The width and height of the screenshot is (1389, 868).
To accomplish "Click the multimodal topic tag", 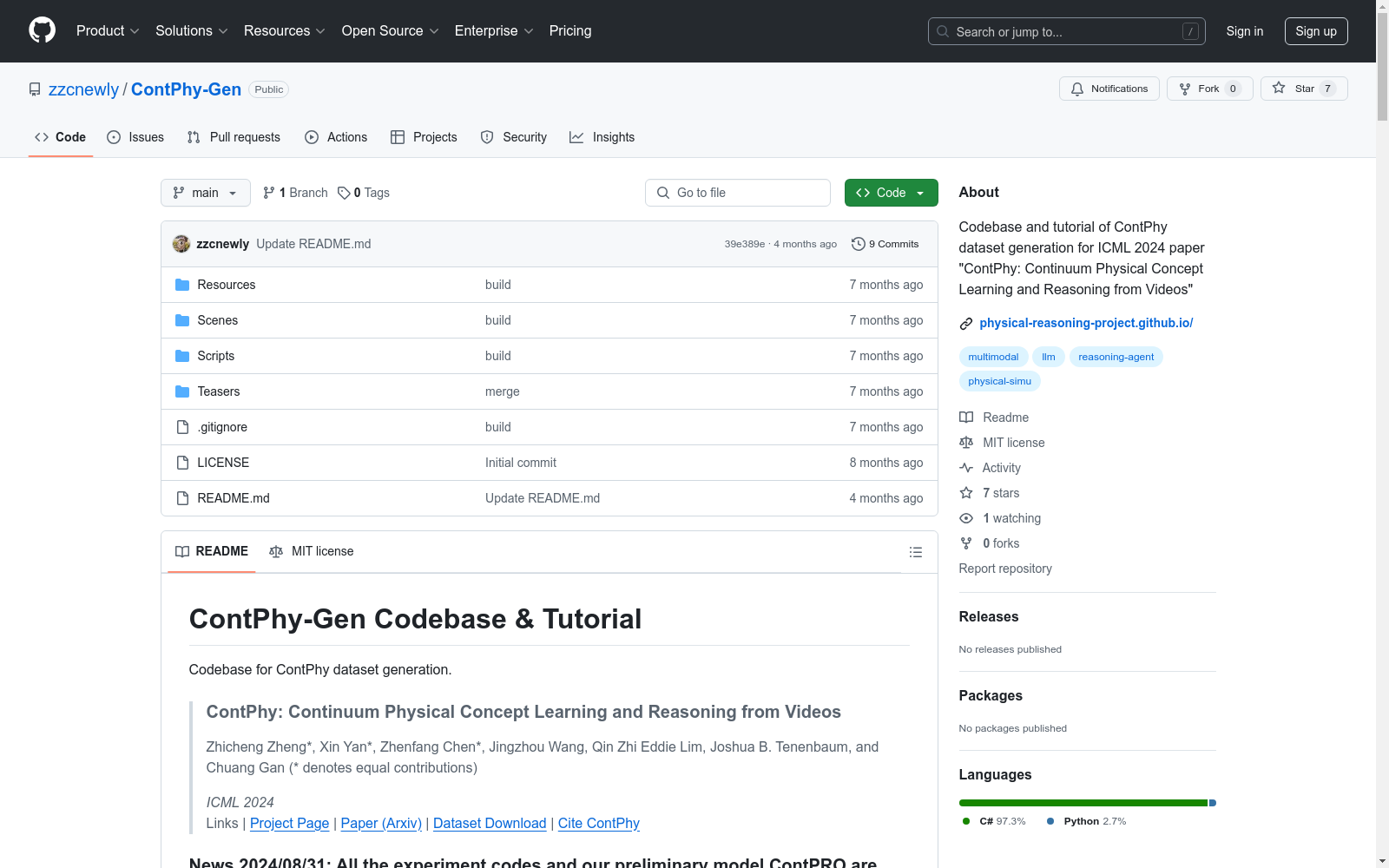I will pos(993,357).
